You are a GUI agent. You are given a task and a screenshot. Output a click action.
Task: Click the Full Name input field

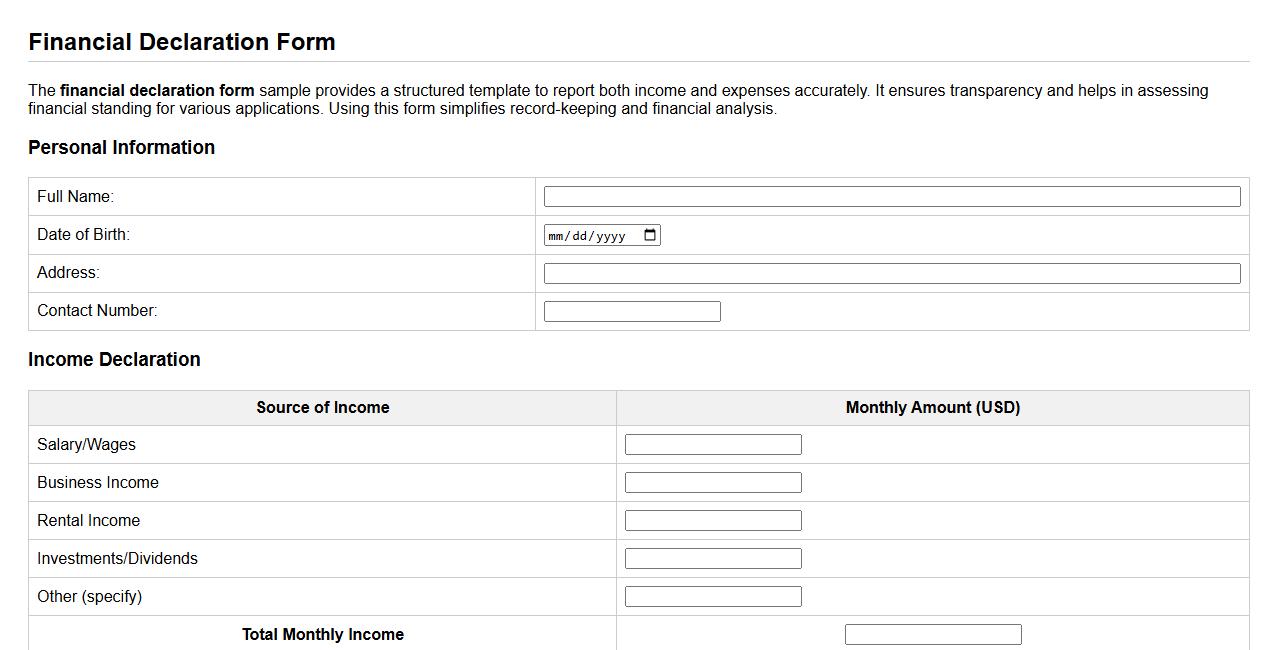click(891, 196)
